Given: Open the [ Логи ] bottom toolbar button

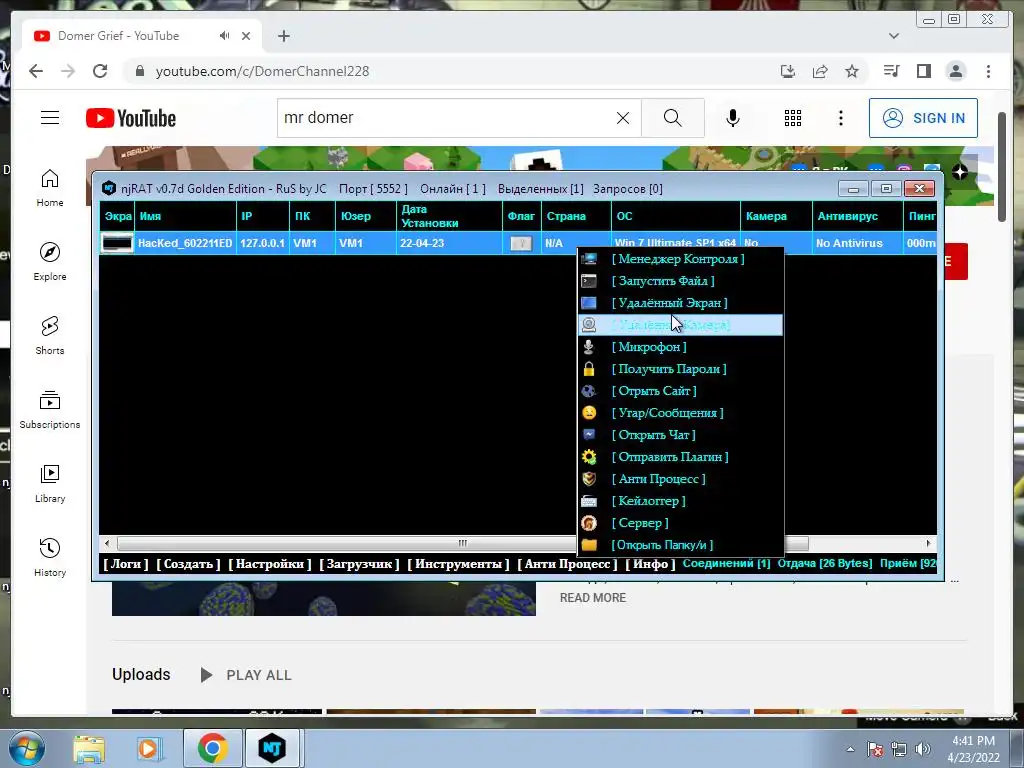Looking at the screenshot, I should 126,564.
